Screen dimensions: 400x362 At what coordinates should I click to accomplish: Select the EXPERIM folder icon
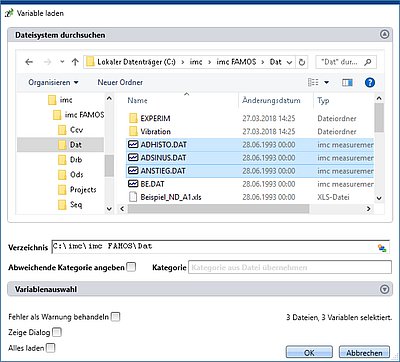133,118
